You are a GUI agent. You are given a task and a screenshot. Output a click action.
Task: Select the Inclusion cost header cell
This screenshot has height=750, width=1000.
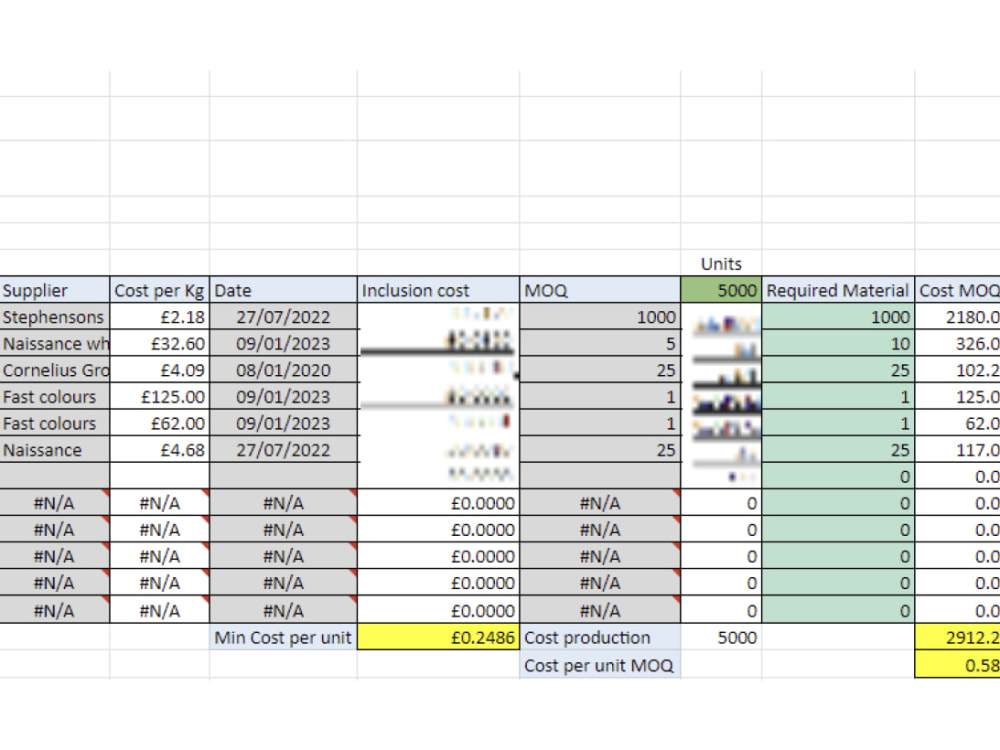coord(438,290)
